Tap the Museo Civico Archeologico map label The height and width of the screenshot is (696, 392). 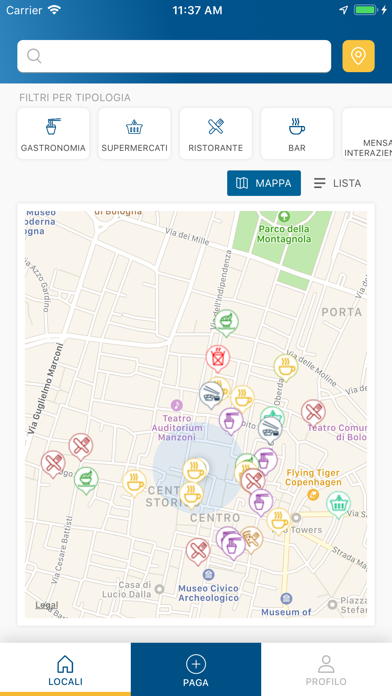coord(209,593)
